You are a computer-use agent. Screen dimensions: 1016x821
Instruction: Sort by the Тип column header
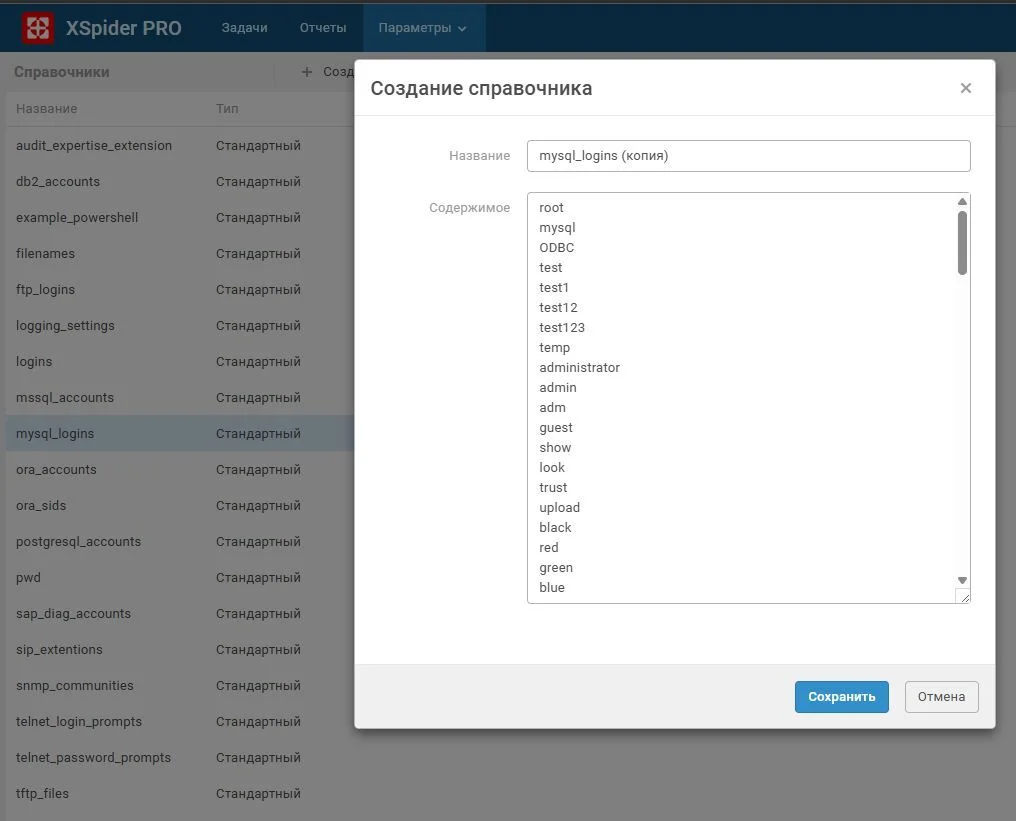(227, 108)
